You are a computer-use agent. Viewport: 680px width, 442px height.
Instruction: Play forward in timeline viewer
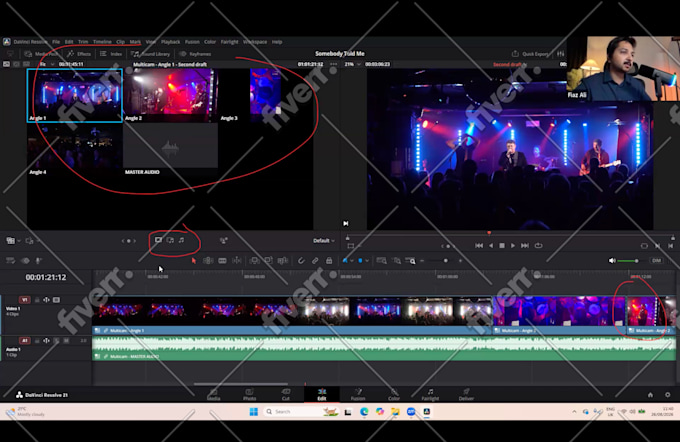pos(513,246)
